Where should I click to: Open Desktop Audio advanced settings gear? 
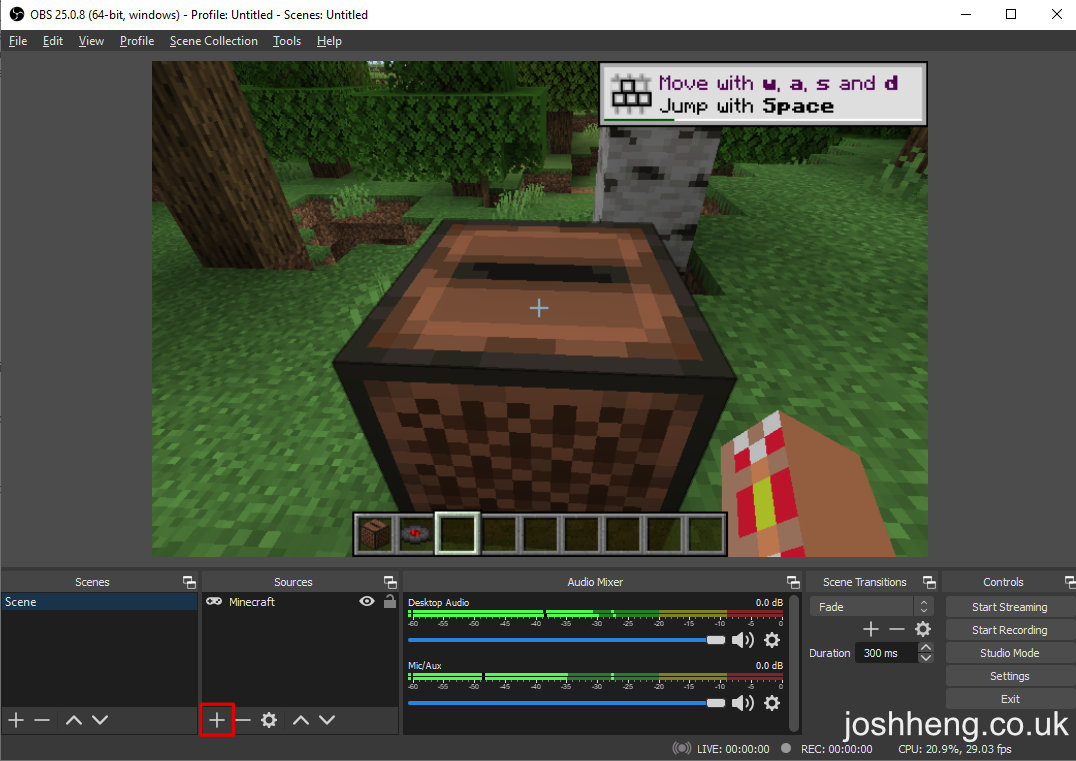pyautogui.click(x=771, y=640)
